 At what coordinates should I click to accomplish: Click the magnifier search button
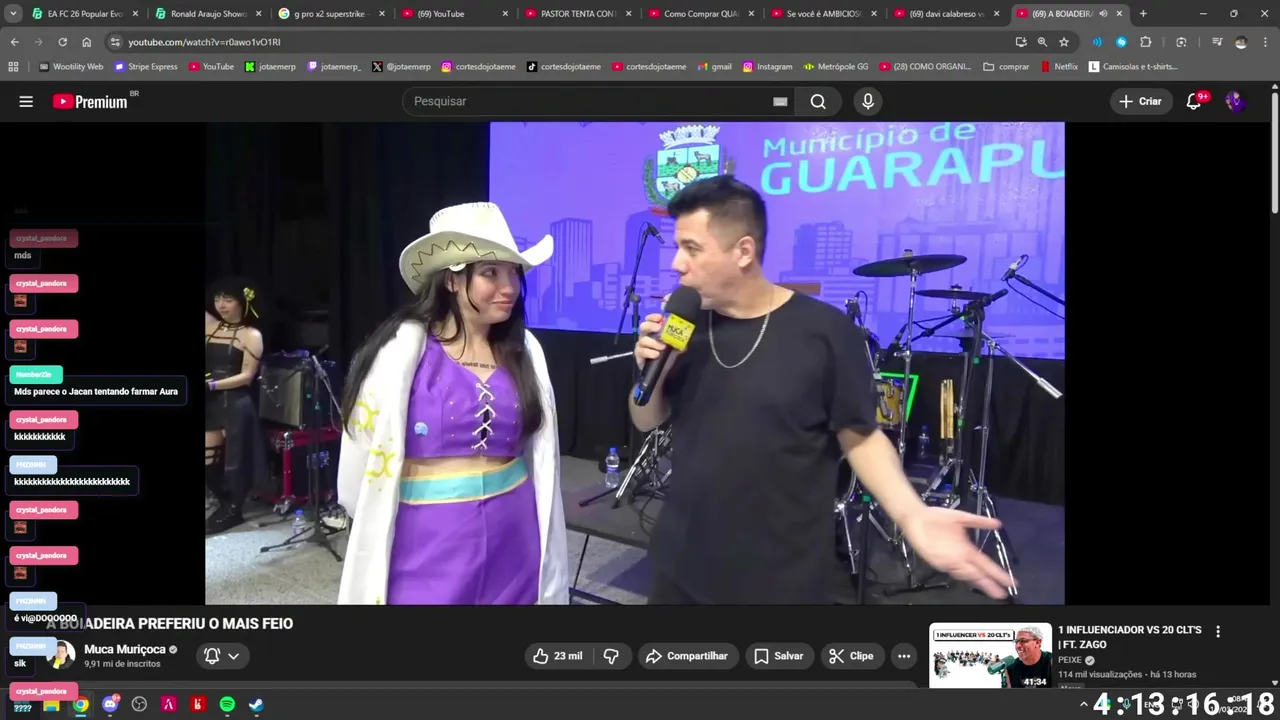[818, 101]
